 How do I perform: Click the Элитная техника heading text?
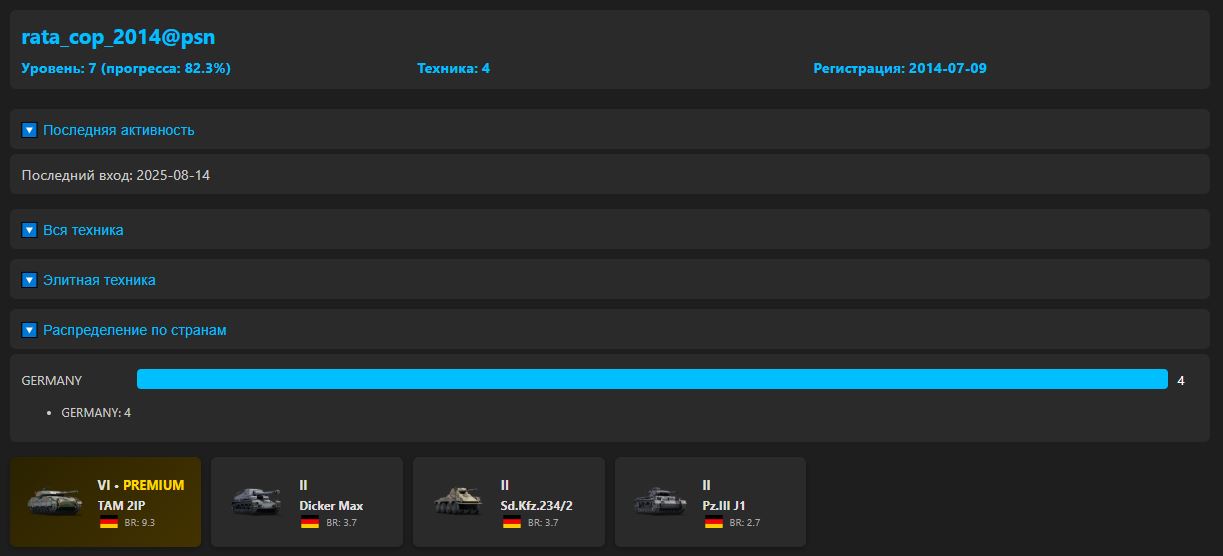pyautogui.click(x=99, y=280)
